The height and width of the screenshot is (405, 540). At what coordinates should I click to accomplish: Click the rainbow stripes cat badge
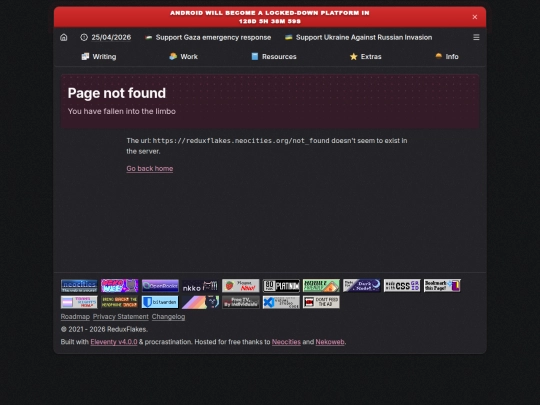click(200, 302)
